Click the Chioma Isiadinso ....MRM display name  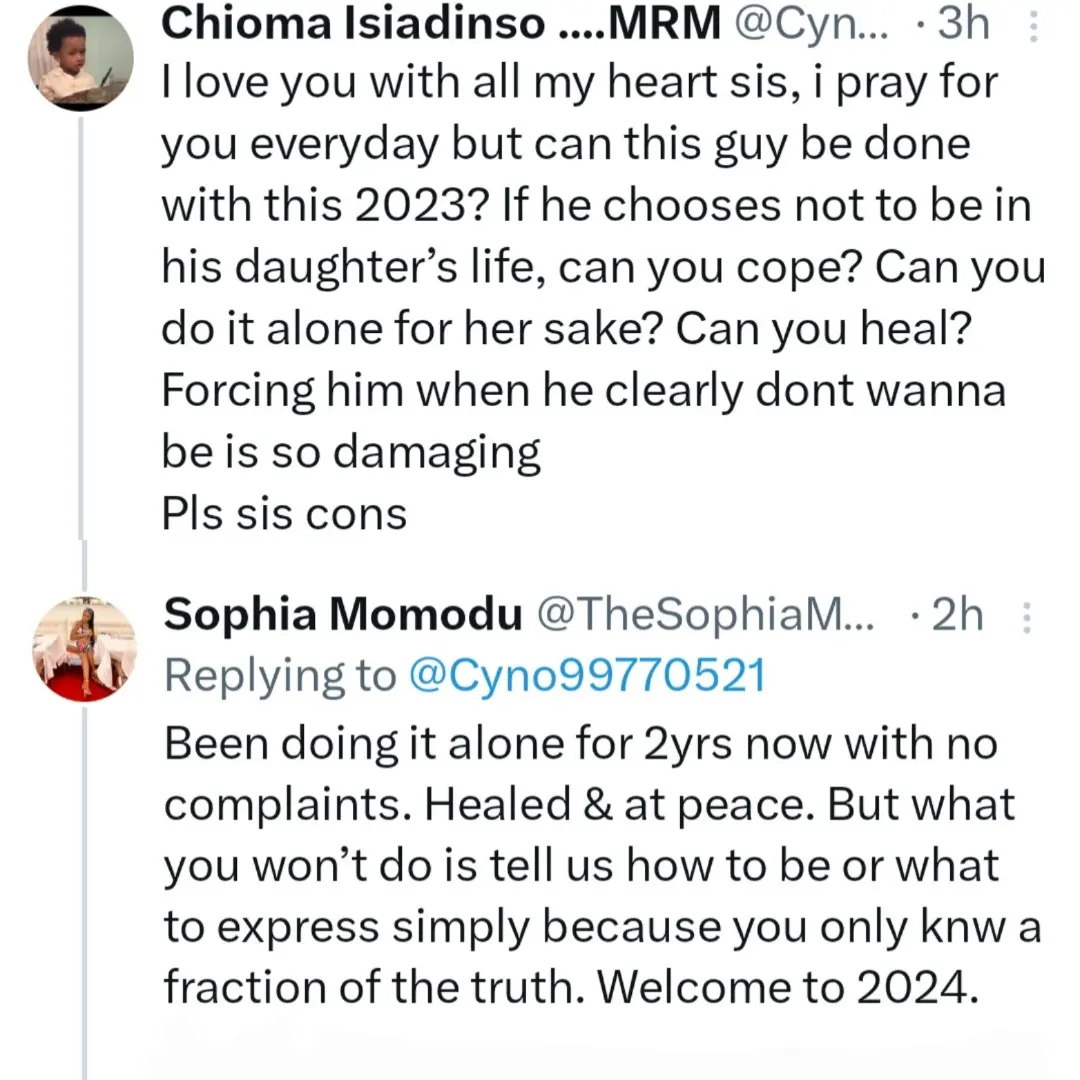[x=440, y=26]
